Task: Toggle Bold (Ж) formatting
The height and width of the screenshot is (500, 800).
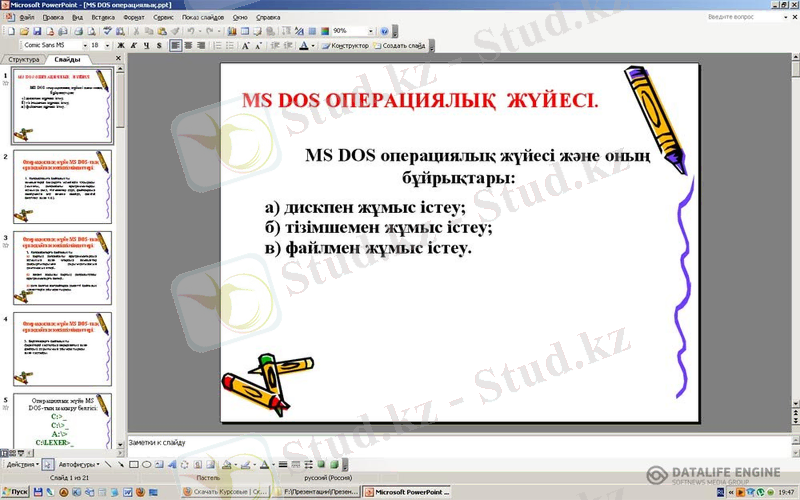Action: [121, 45]
